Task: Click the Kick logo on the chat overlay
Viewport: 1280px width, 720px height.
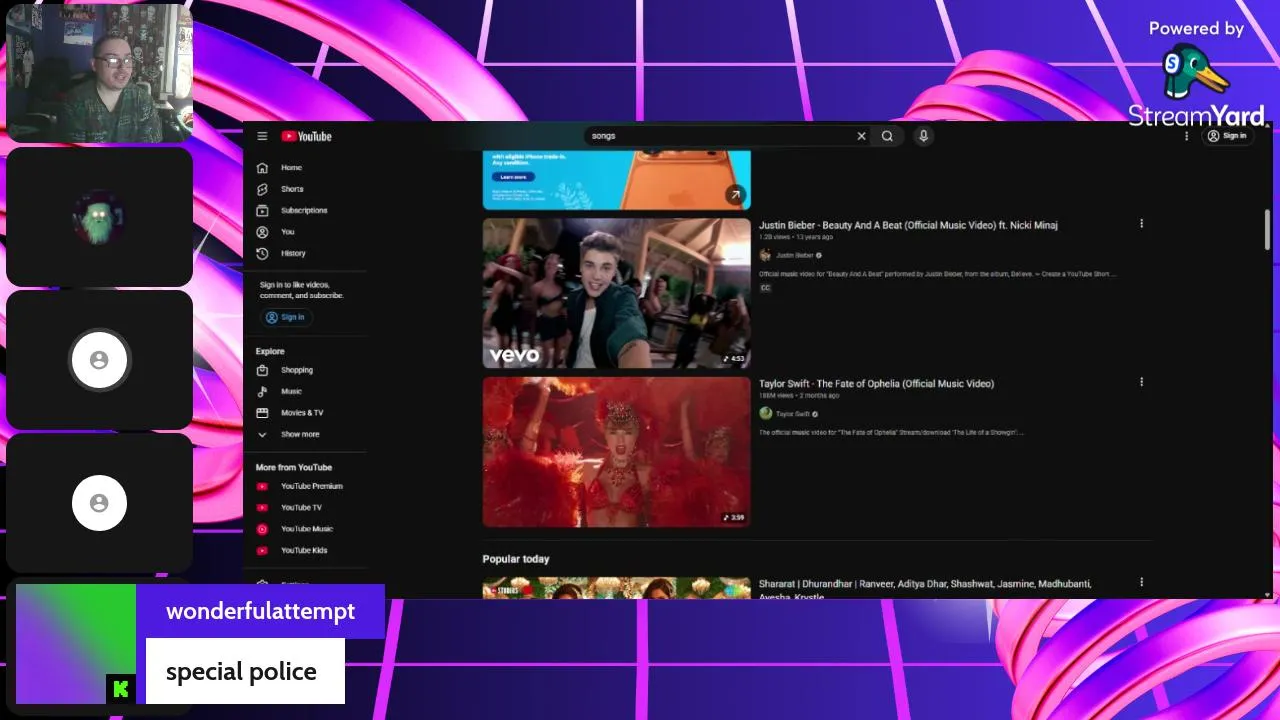Action: coord(121,688)
